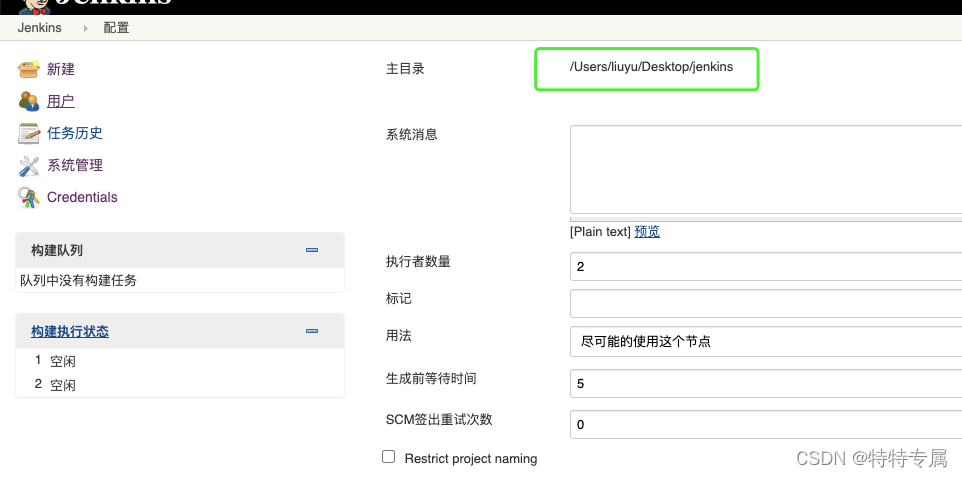
Task: Click the Jenkins breadcrumb
Action: (x=39, y=28)
